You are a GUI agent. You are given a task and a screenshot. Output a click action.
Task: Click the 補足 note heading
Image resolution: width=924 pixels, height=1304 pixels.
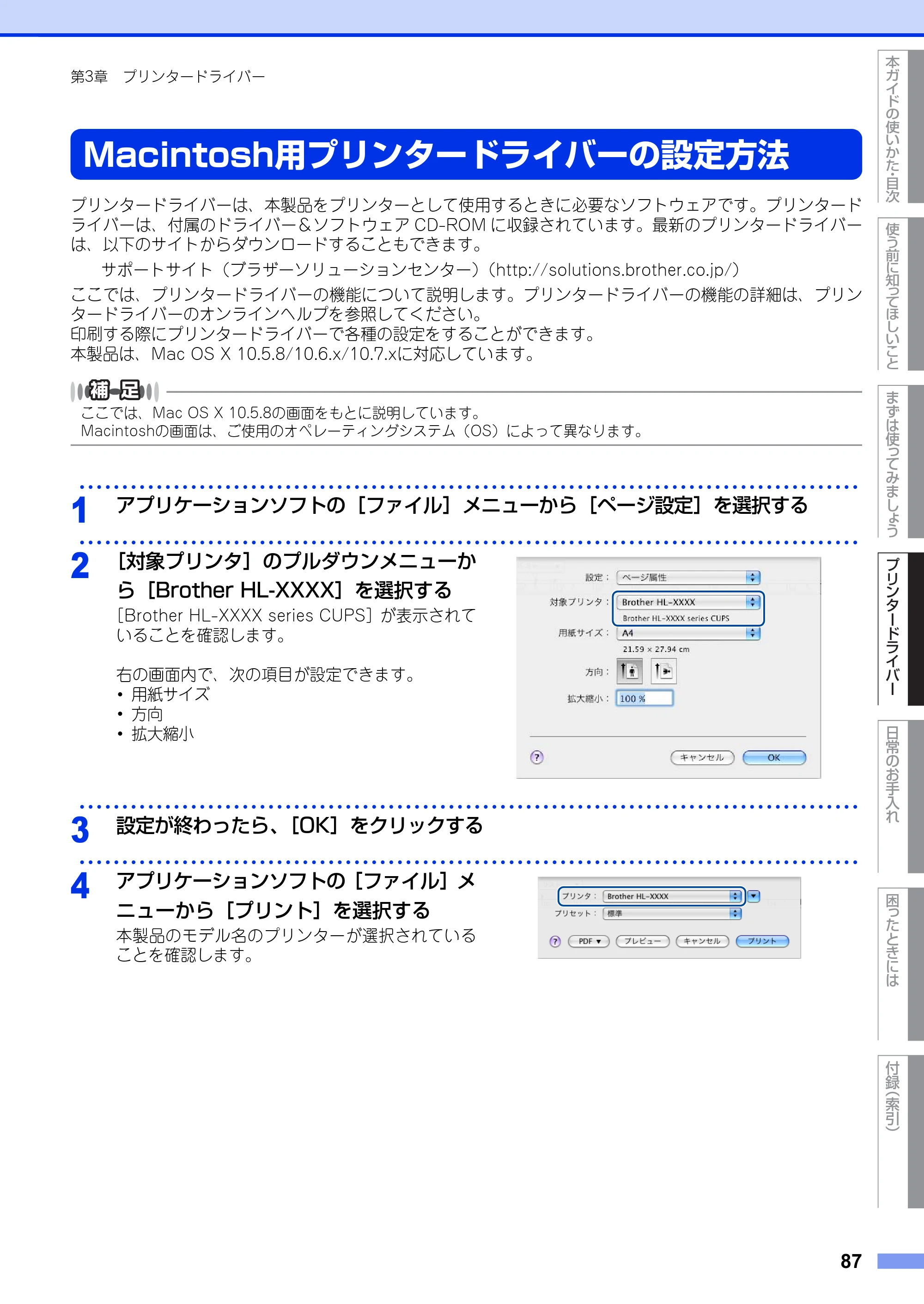pyautogui.click(x=115, y=390)
